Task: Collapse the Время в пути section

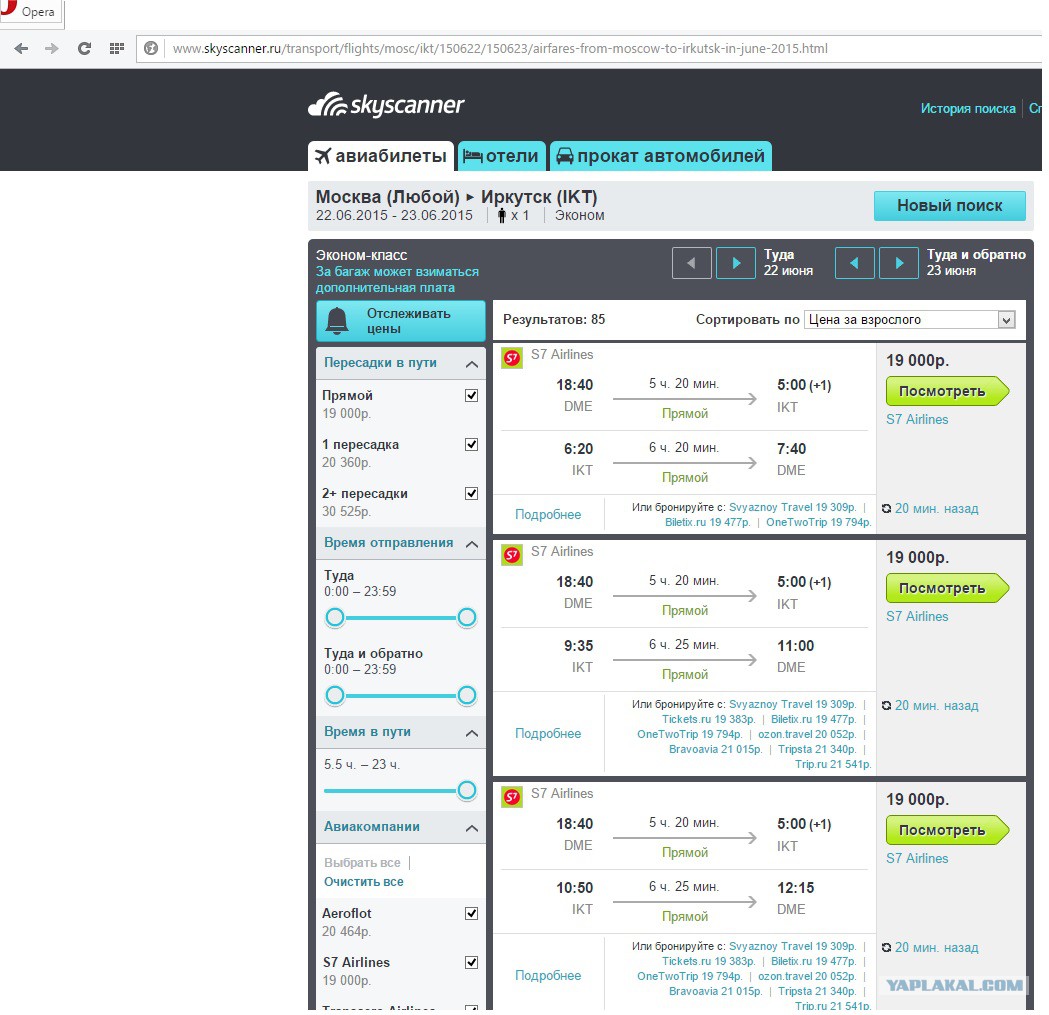Action: [472, 733]
